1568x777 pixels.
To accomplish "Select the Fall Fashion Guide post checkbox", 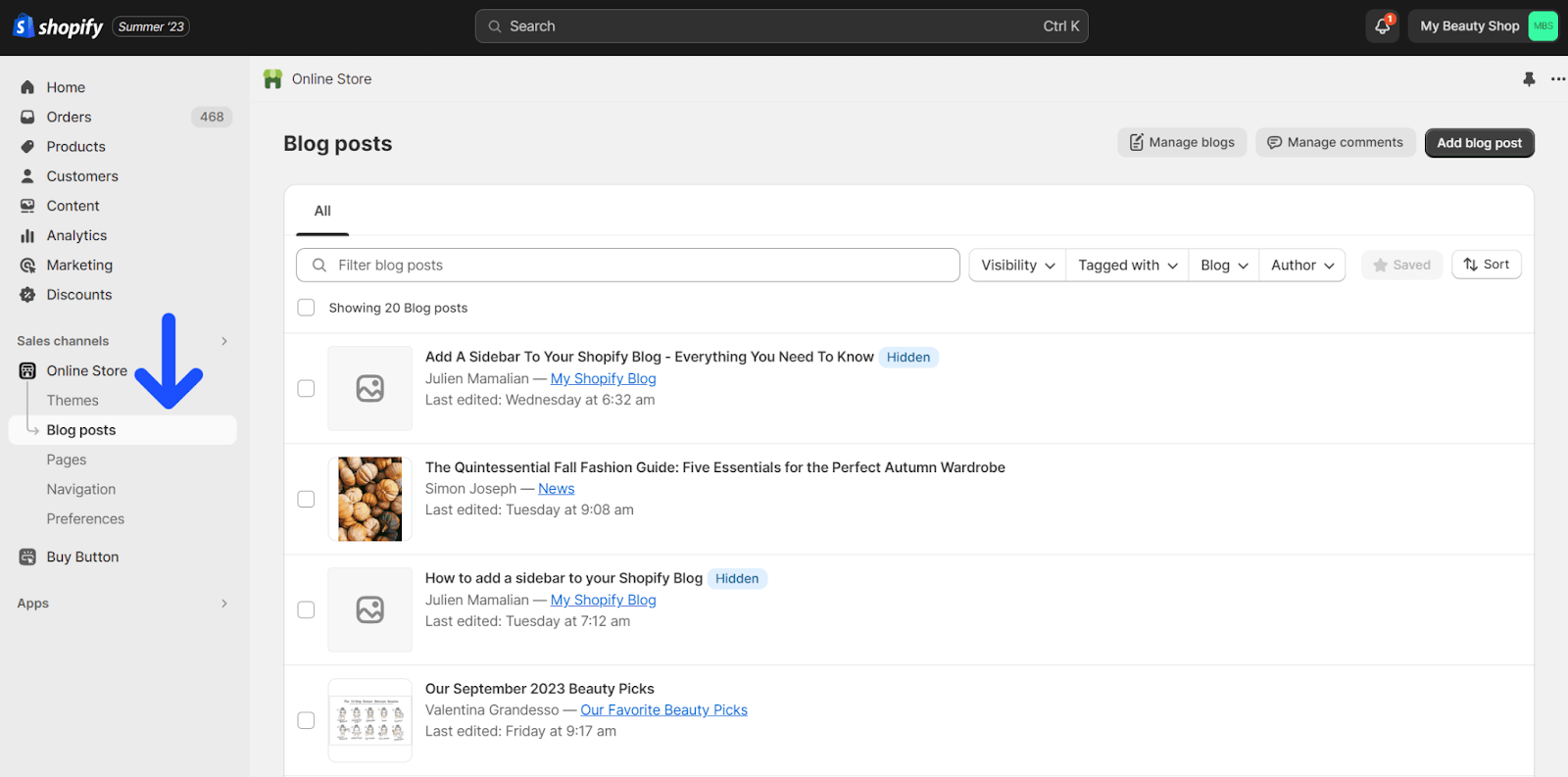I will (x=306, y=499).
